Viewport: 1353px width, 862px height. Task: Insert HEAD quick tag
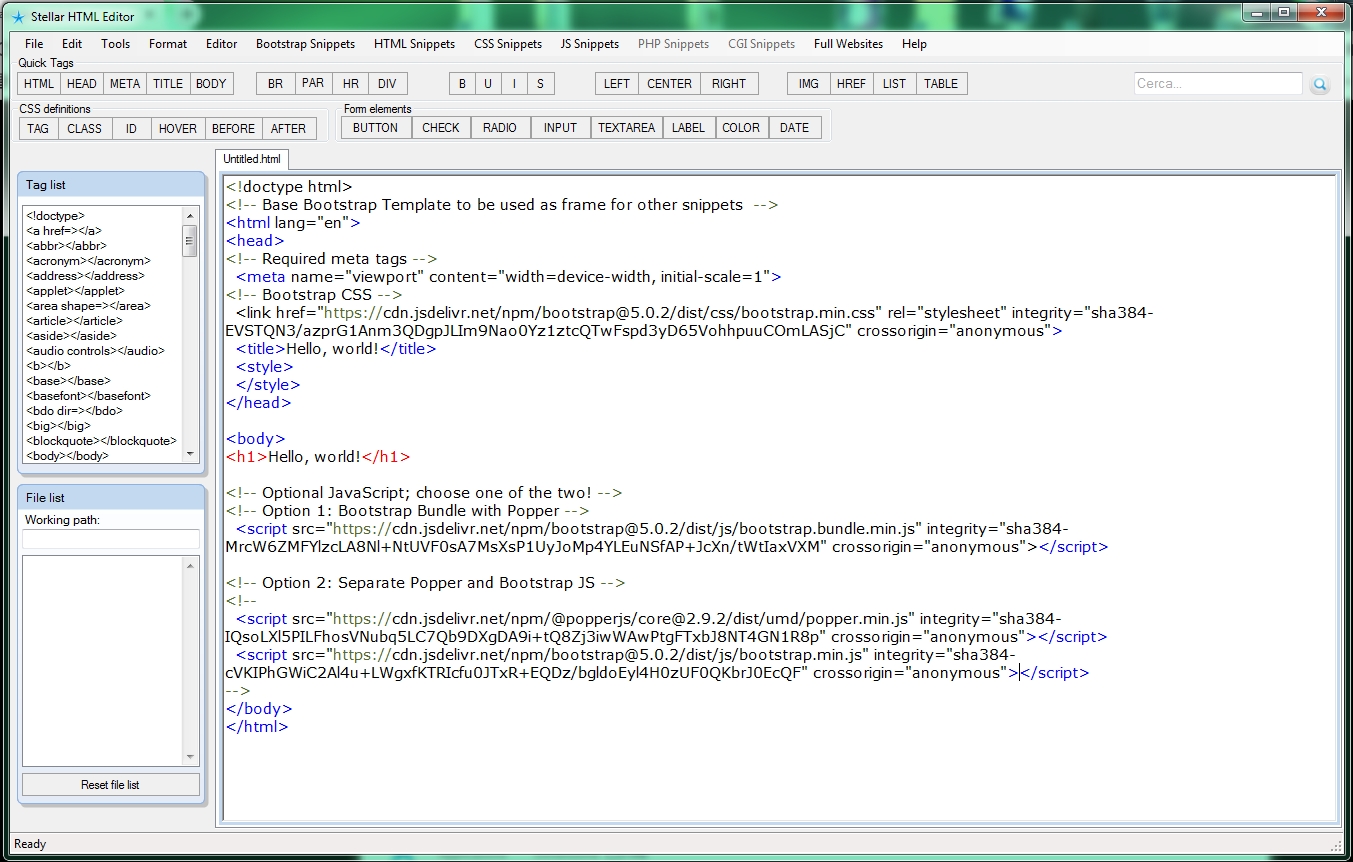click(x=82, y=84)
